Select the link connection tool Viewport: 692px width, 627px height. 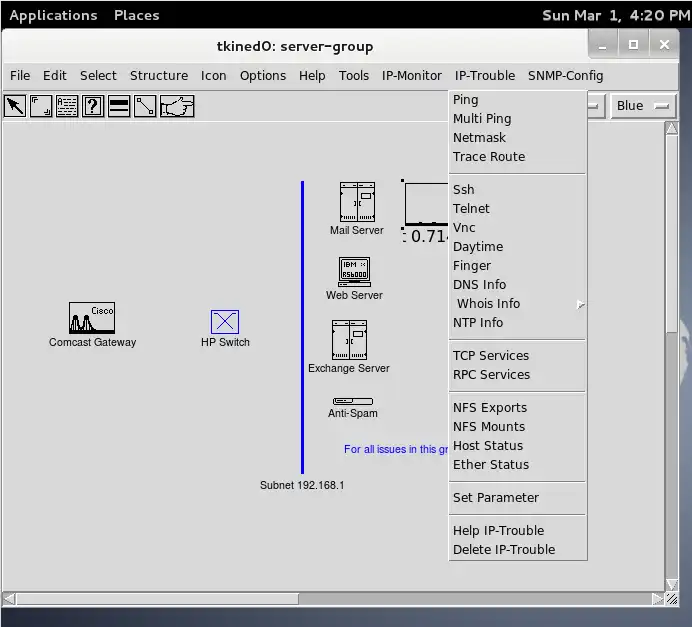145,106
